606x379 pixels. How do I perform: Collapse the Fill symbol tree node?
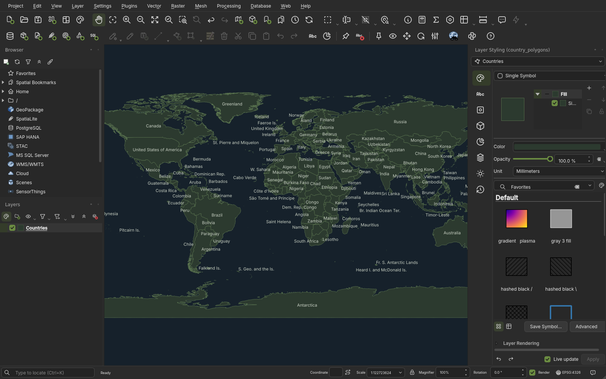pyautogui.click(x=538, y=94)
